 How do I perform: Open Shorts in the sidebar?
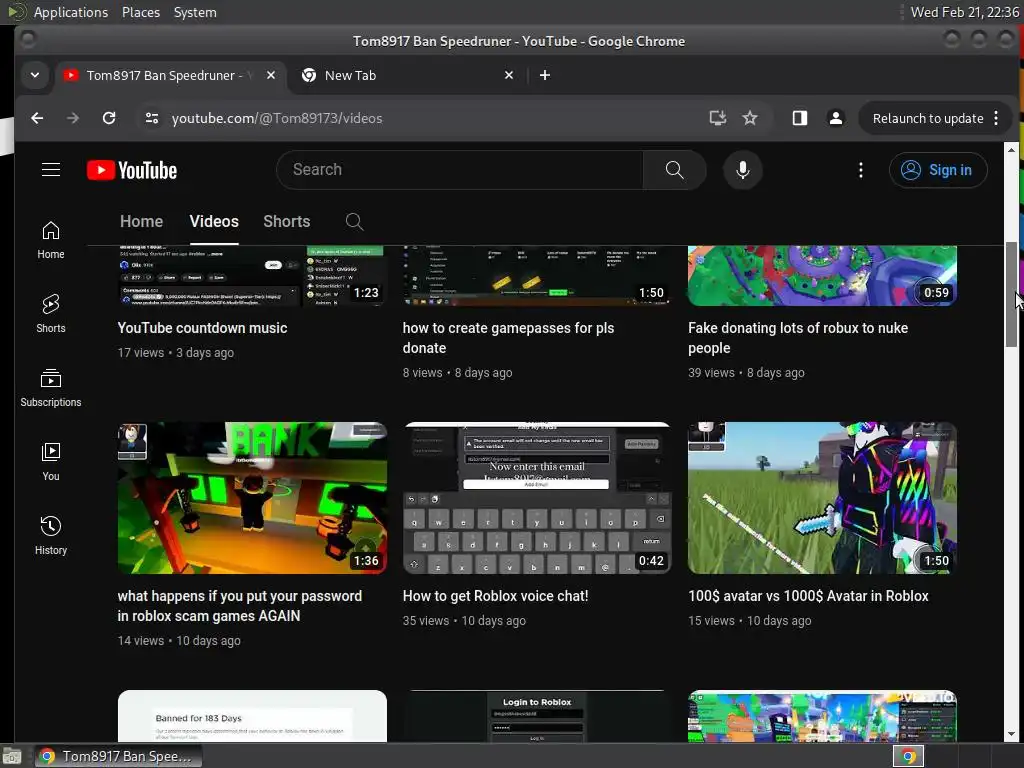[x=51, y=313]
